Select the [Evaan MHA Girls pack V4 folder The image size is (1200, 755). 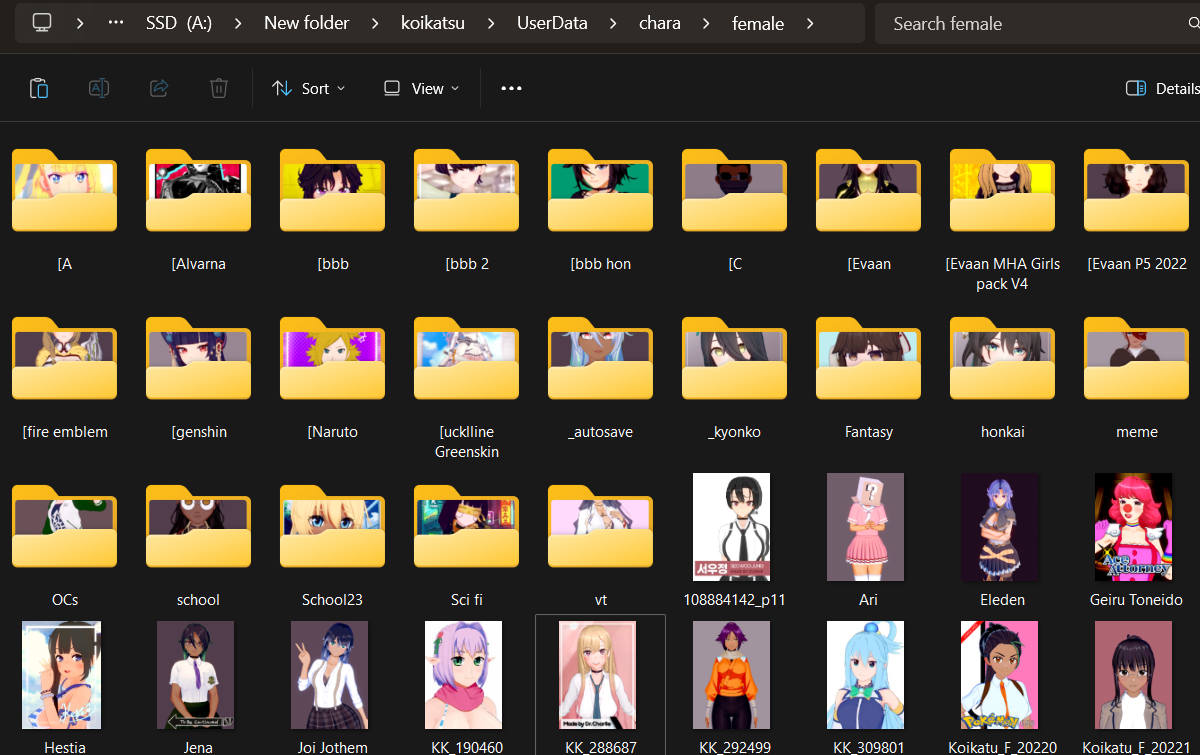pyautogui.click(x=1003, y=220)
